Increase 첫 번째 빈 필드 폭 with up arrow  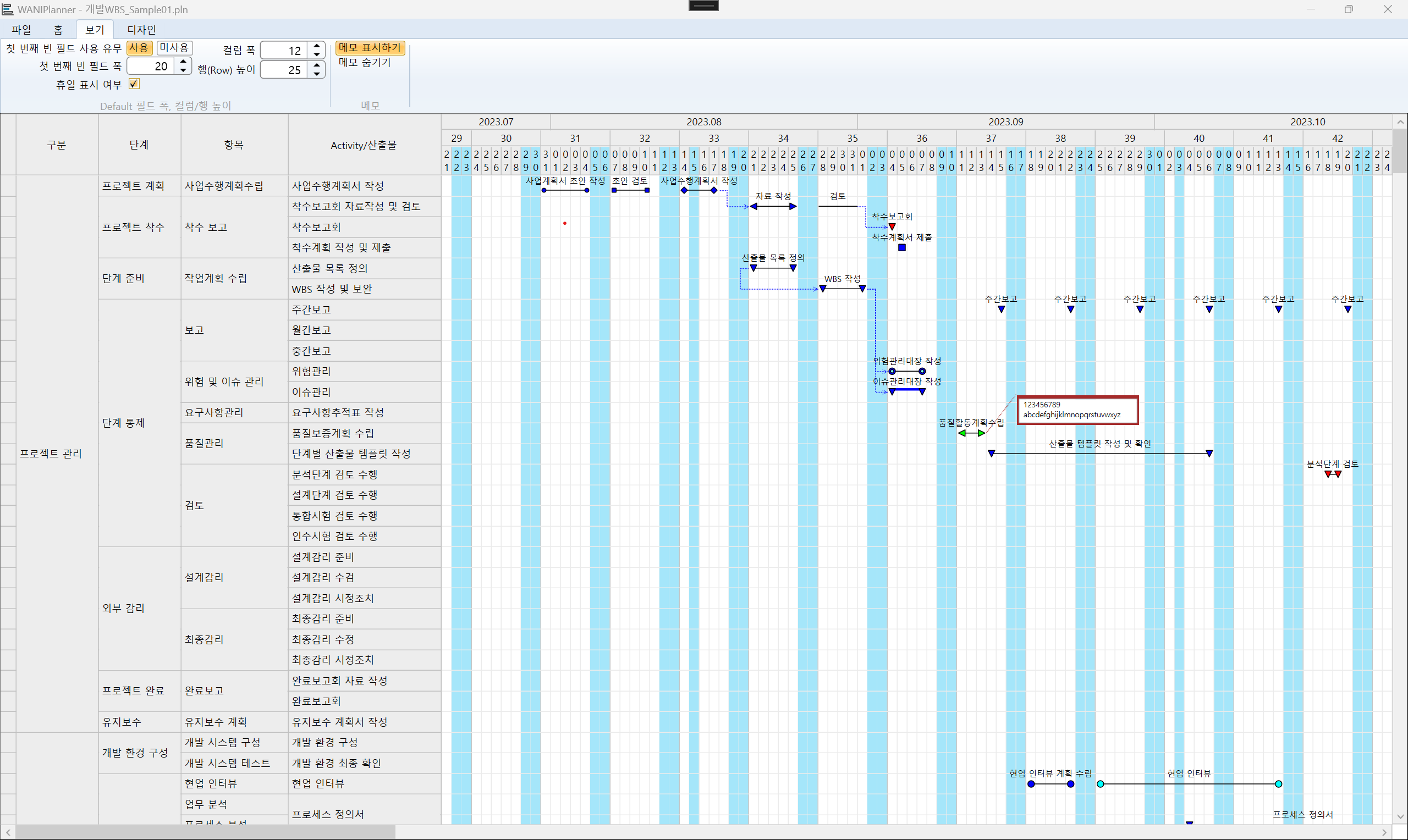tap(183, 62)
